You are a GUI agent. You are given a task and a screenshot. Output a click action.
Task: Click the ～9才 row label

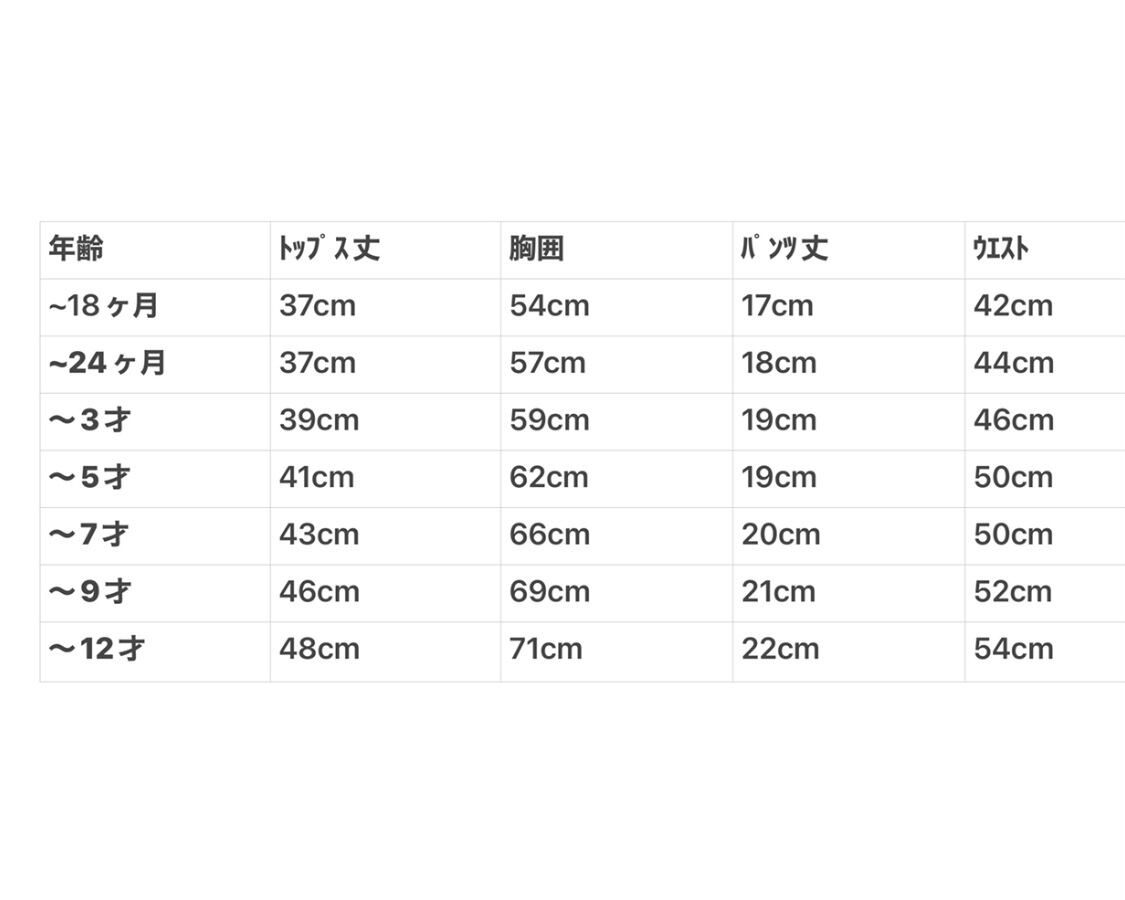[x=90, y=591]
